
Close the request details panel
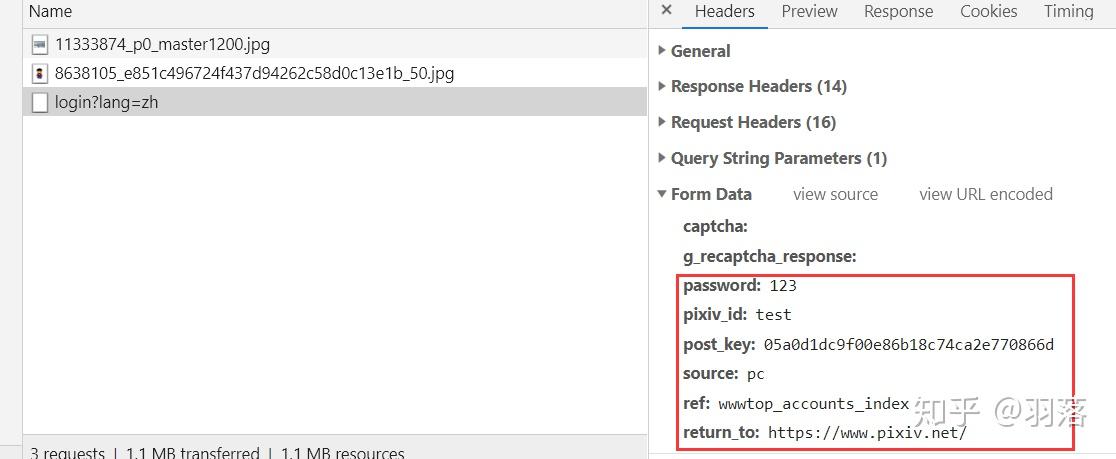(x=667, y=11)
